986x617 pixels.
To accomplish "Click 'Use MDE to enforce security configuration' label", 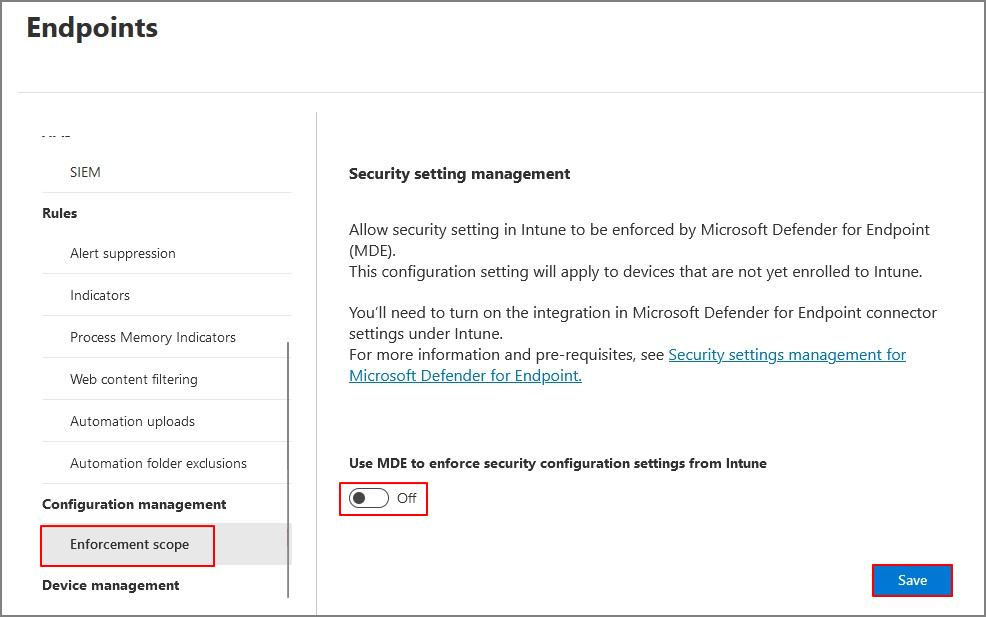I will 558,464.
